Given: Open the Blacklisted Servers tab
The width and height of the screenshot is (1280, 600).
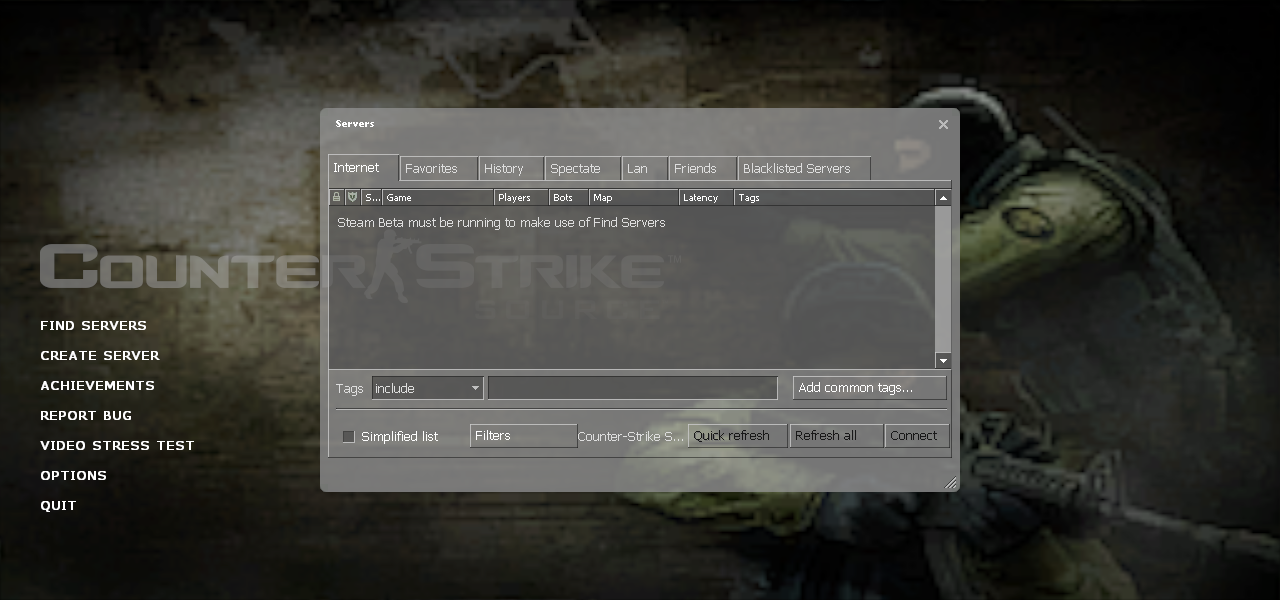Looking at the screenshot, I should coord(804,169).
